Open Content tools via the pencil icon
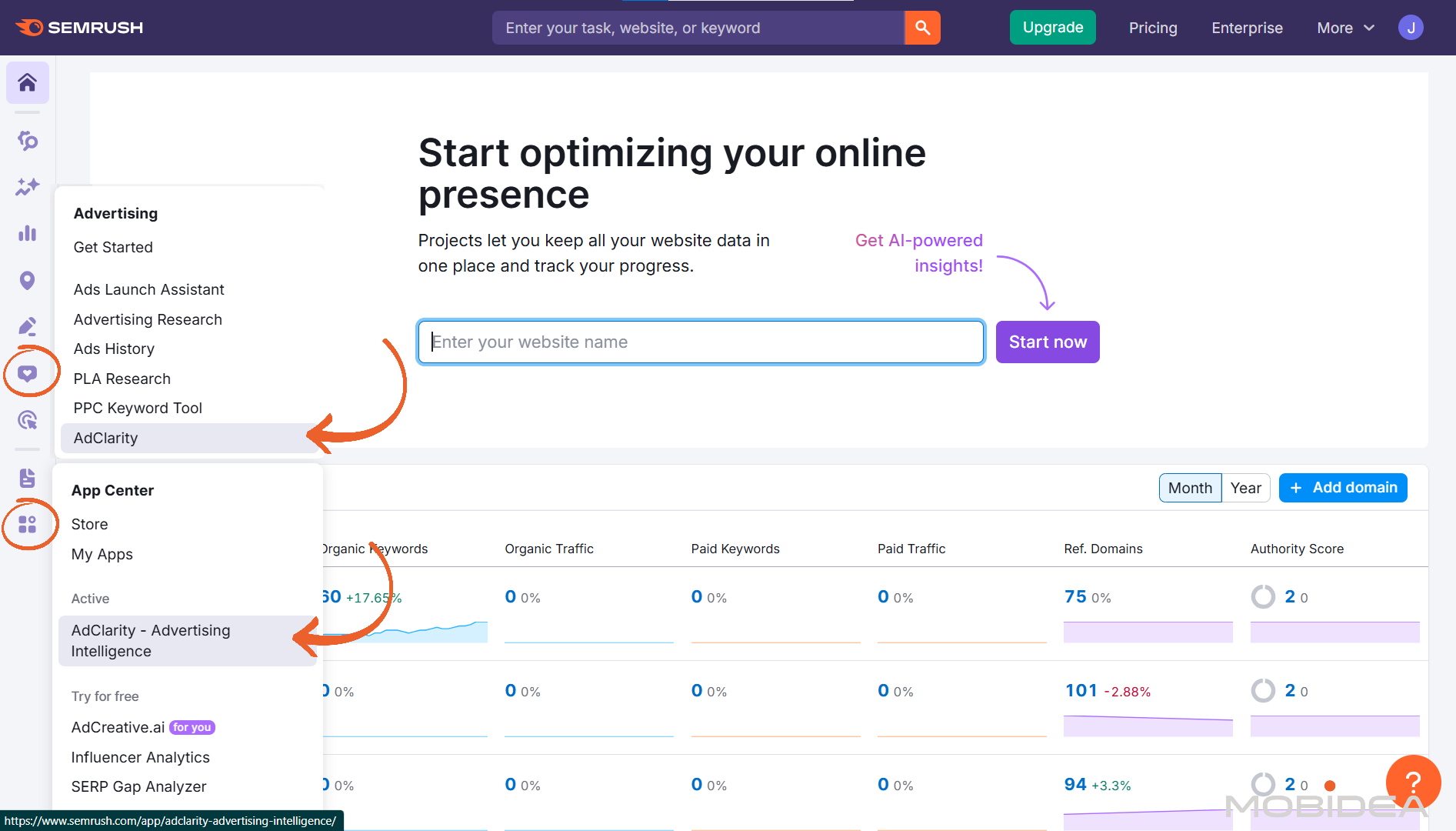 [x=28, y=326]
